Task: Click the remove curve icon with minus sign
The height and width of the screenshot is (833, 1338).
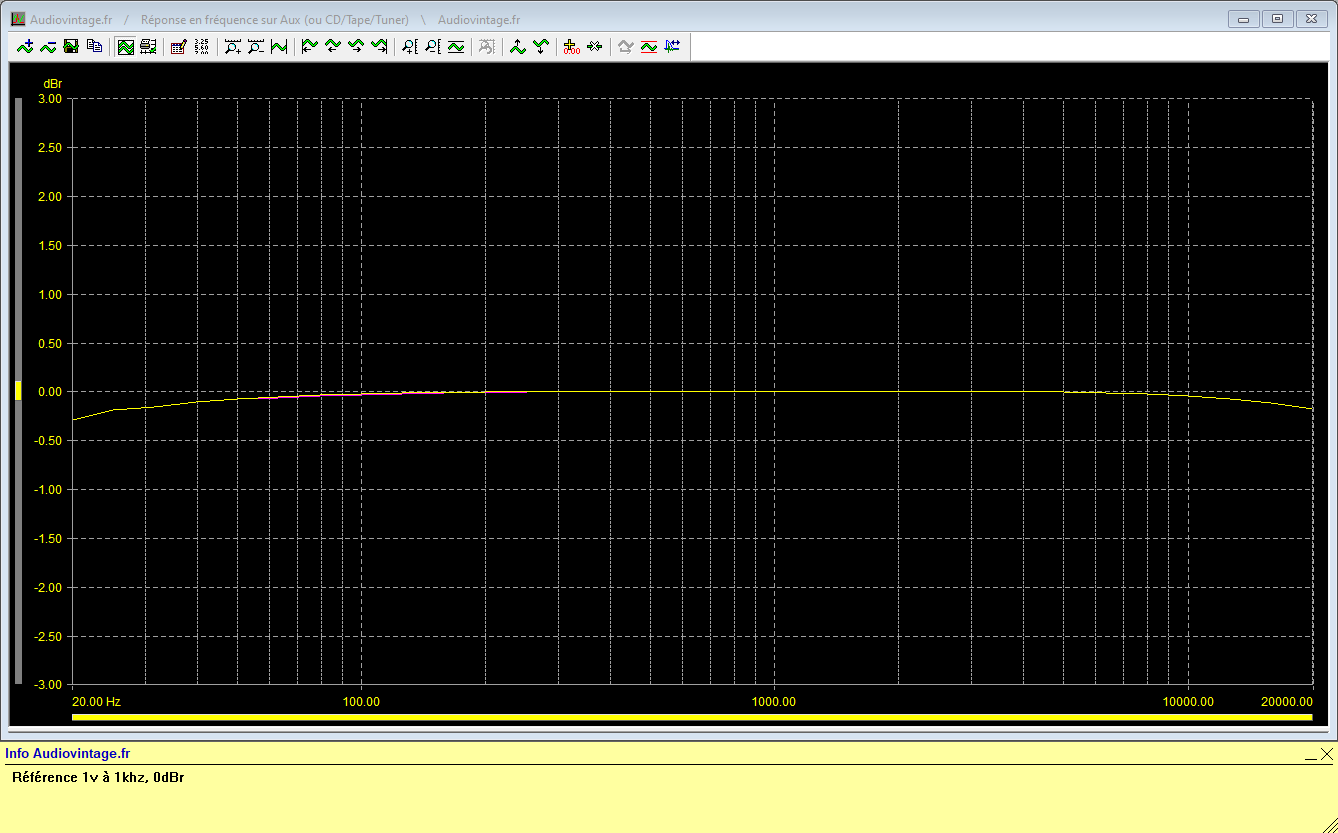Action: click(x=48, y=46)
